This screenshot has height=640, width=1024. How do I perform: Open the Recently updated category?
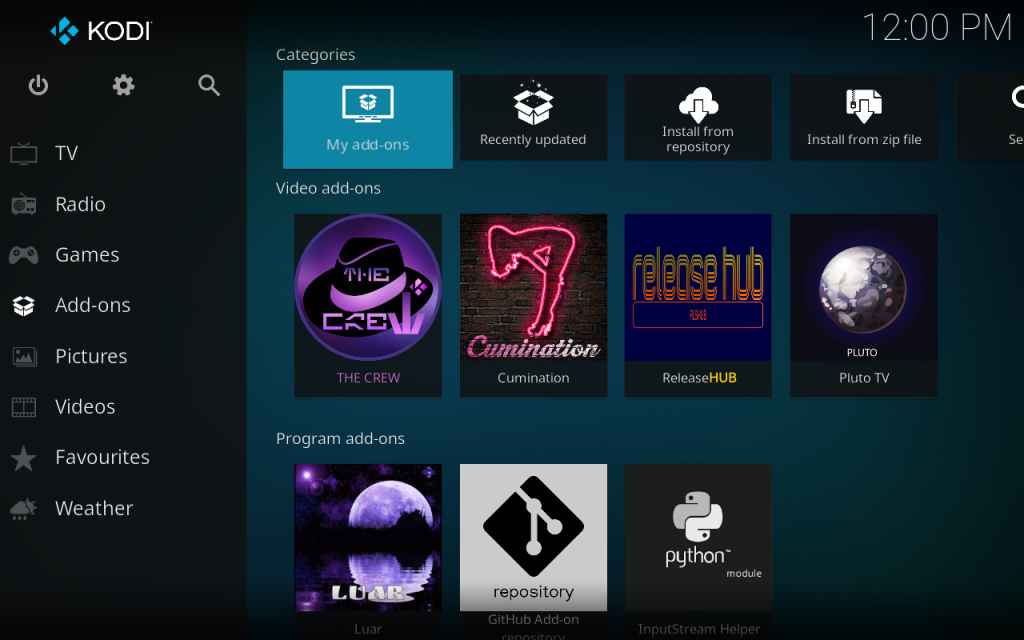(x=533, y=118)
